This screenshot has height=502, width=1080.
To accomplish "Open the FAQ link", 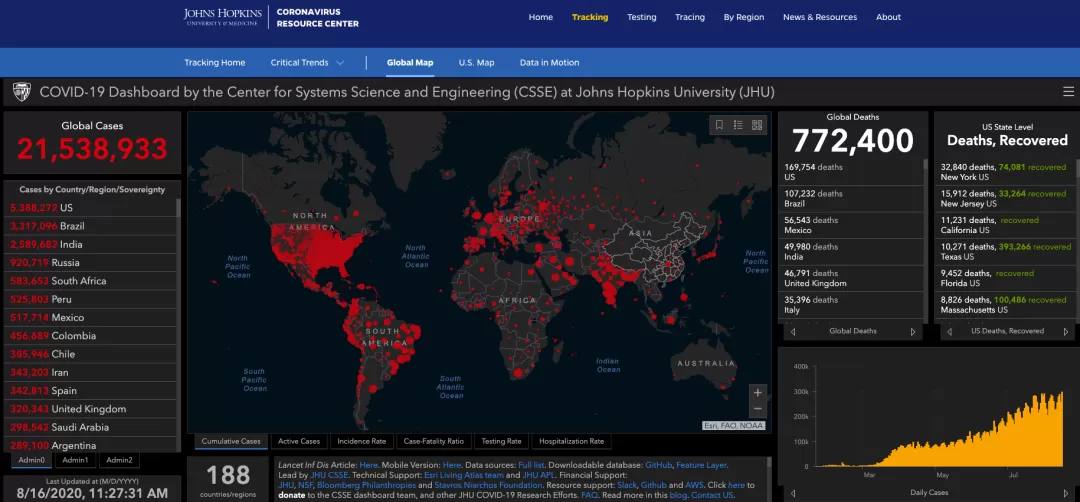I will coord(590,495).
